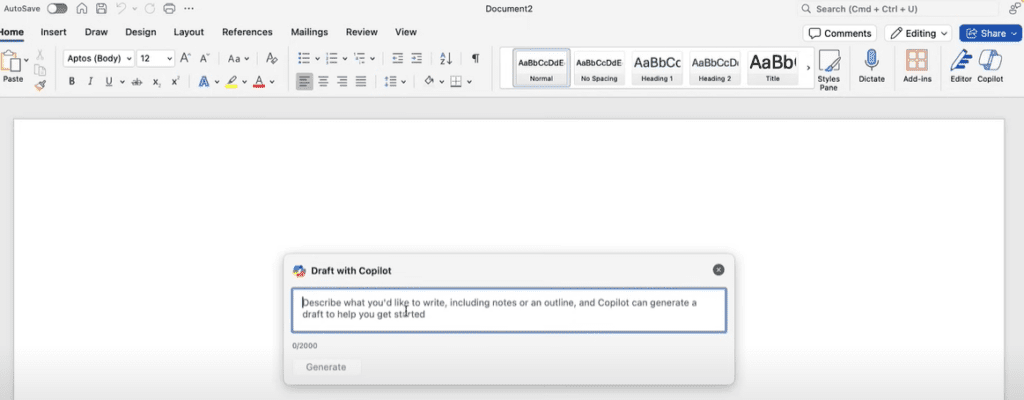This screenshot has height=400, width=1024.
Task: Start Dictate with the microphone icon
Action: pyautogui.click(x=871, y=65)
